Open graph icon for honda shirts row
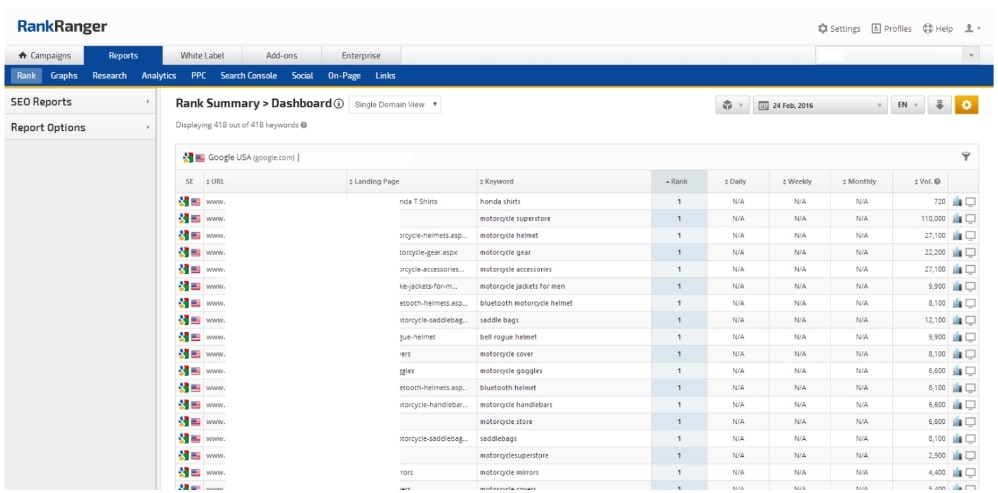 coord(958,202)
